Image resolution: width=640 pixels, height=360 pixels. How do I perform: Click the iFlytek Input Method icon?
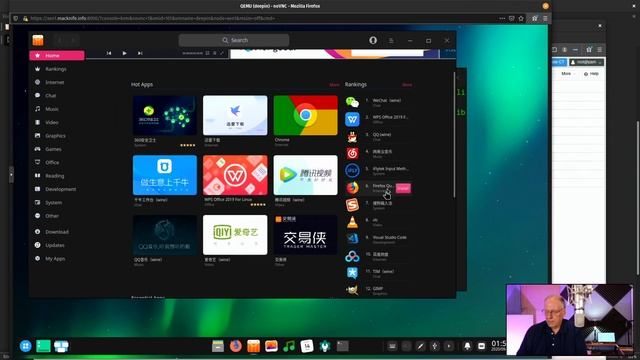(x=352, y=171)
